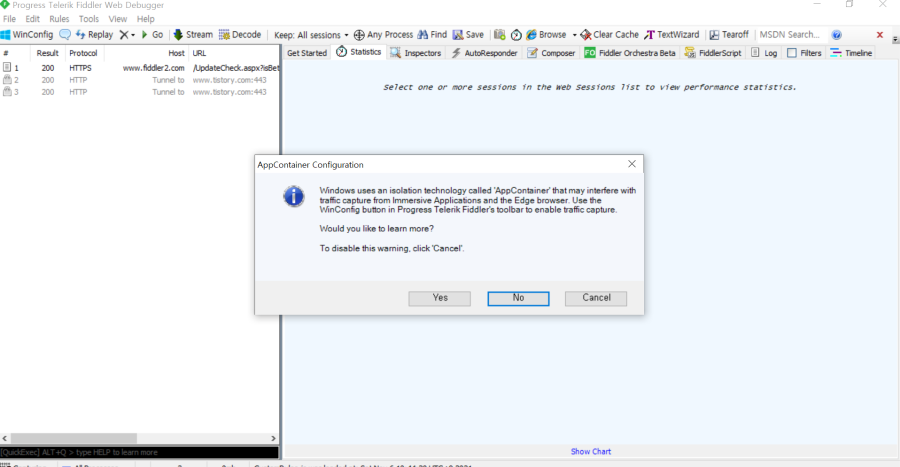Open the TextWizard tool

pyautogui.click(x=672, y=34)
